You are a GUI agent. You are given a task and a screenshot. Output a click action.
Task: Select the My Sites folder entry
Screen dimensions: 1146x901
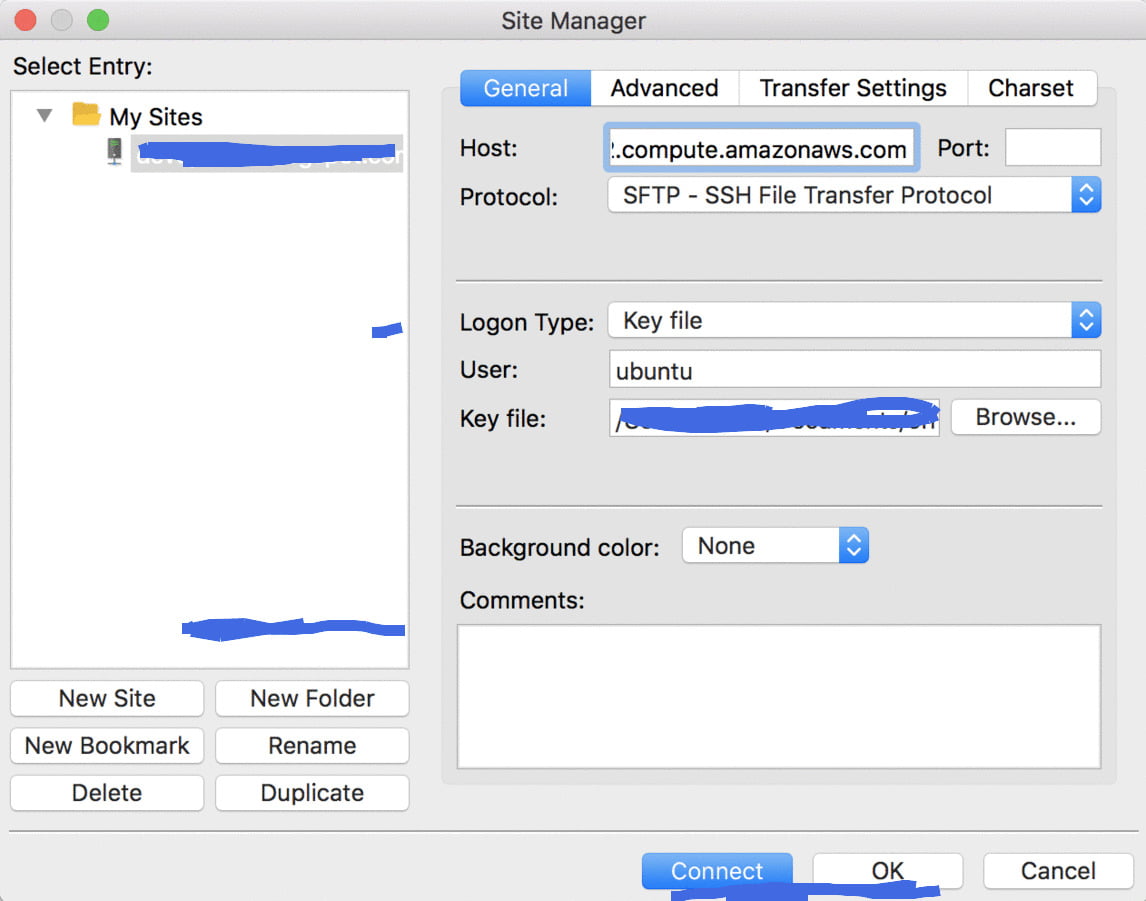(x=156, y=116)
